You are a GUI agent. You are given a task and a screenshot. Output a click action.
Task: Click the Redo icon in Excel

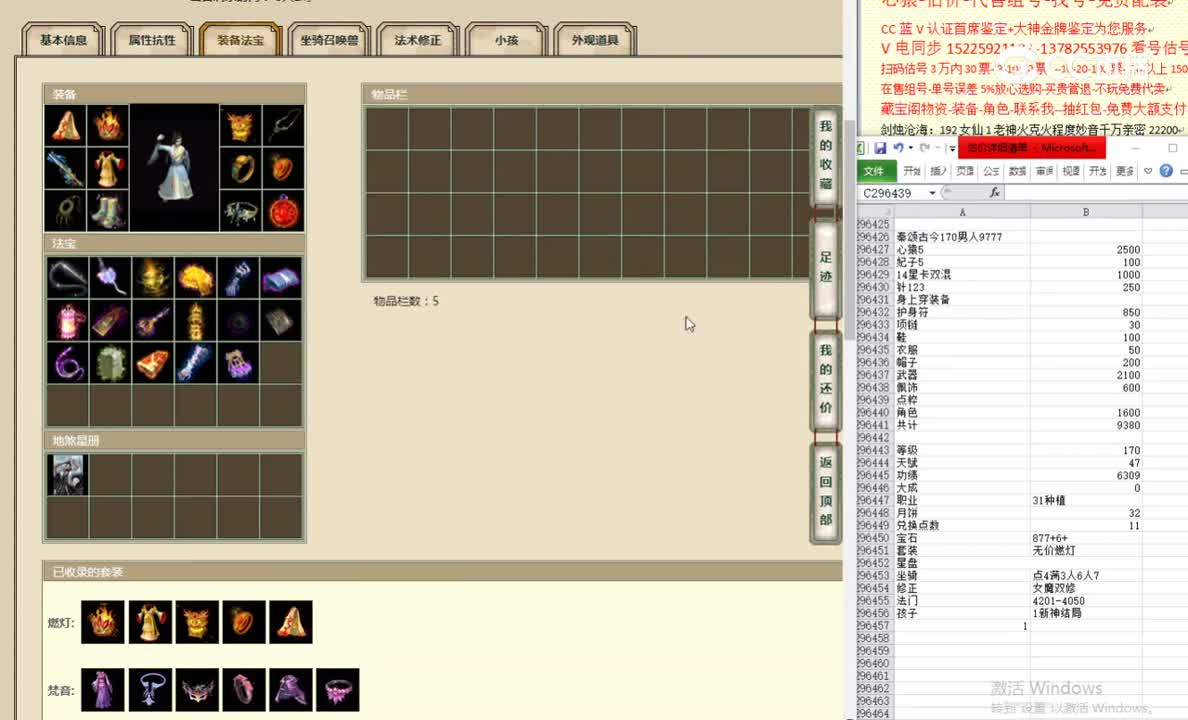coord(924,147)
